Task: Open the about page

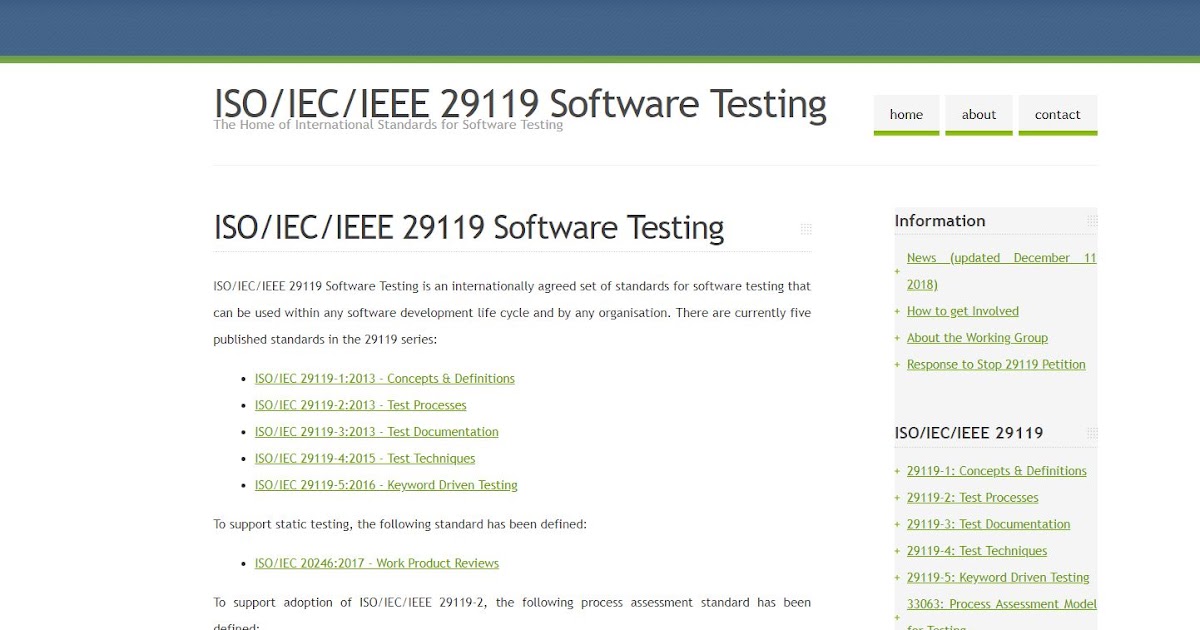Action: point(978,114)
